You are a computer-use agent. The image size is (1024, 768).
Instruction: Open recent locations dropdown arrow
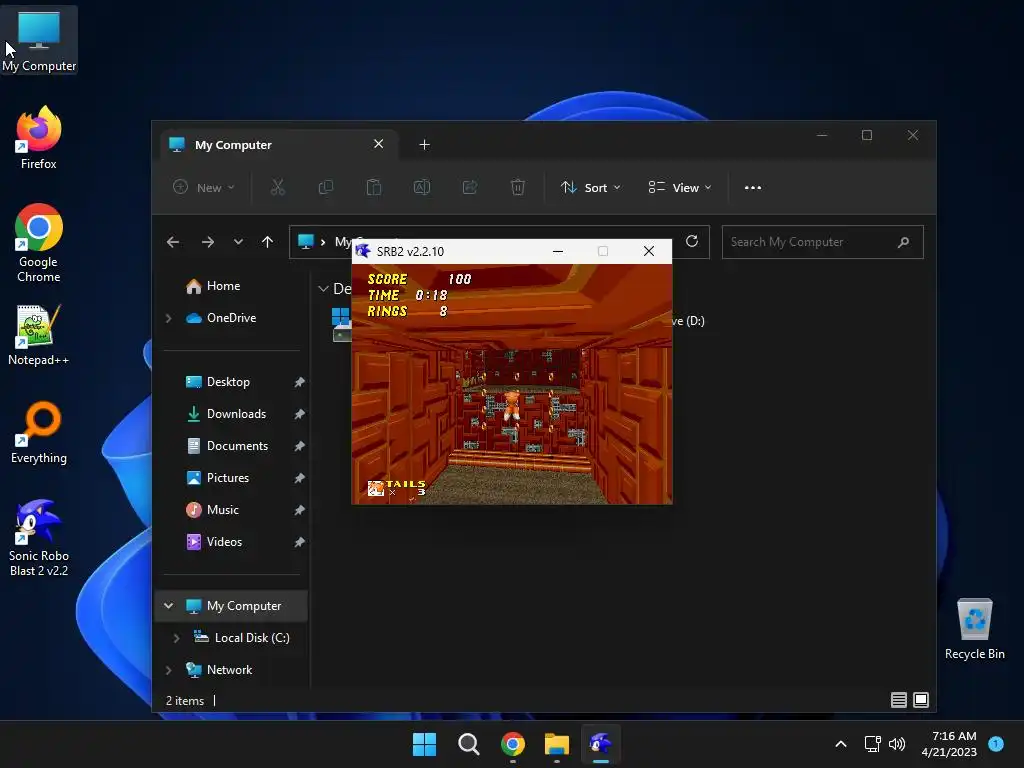(x=238, y=242)
